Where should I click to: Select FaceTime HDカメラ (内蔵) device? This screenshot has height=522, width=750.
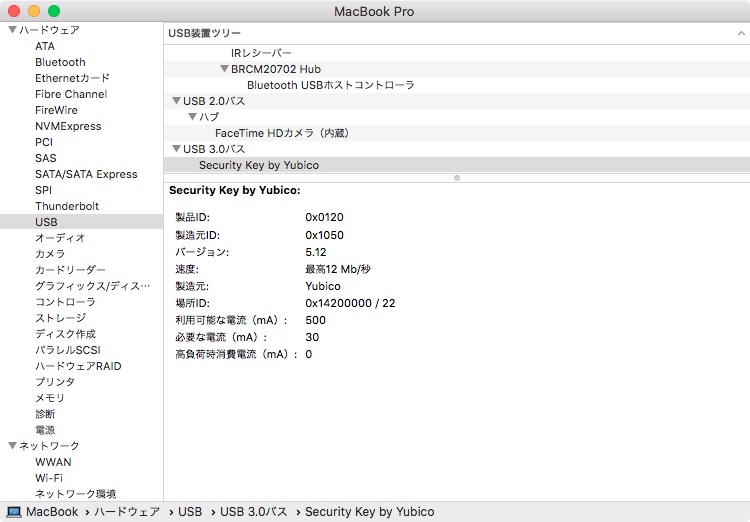[281, 133]
